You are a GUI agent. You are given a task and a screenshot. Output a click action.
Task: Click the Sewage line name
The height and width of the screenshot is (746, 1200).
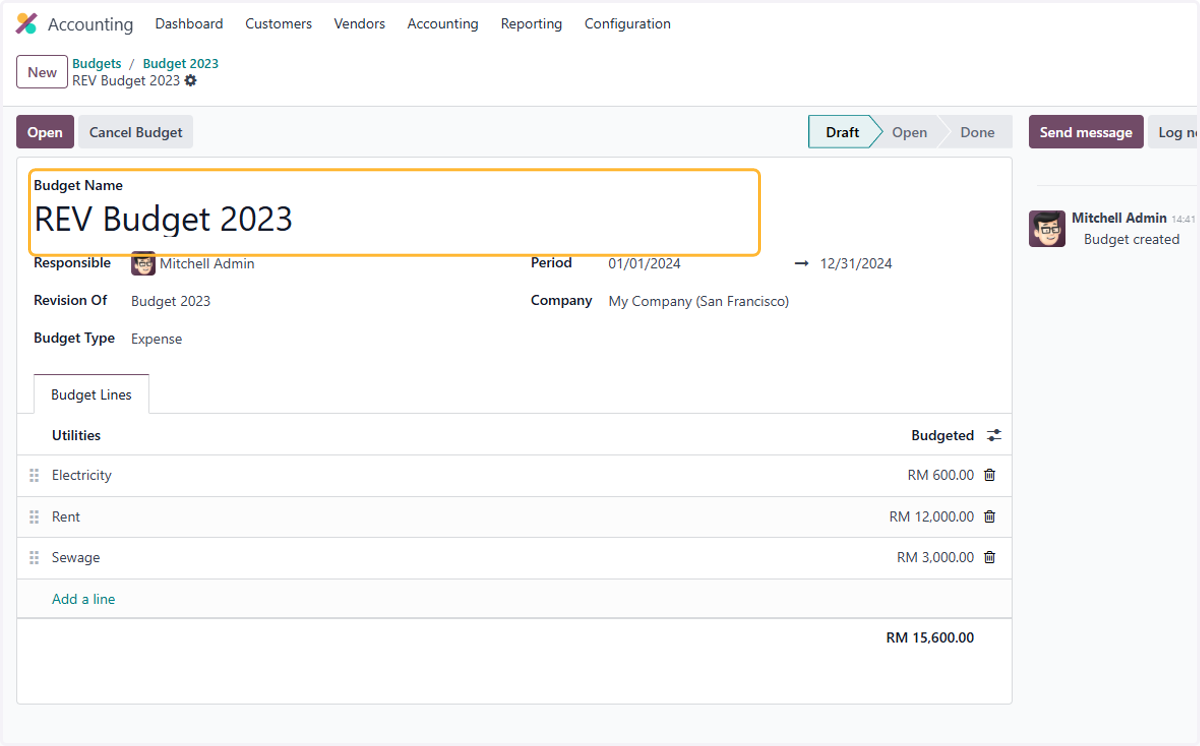tap(76, 558)
